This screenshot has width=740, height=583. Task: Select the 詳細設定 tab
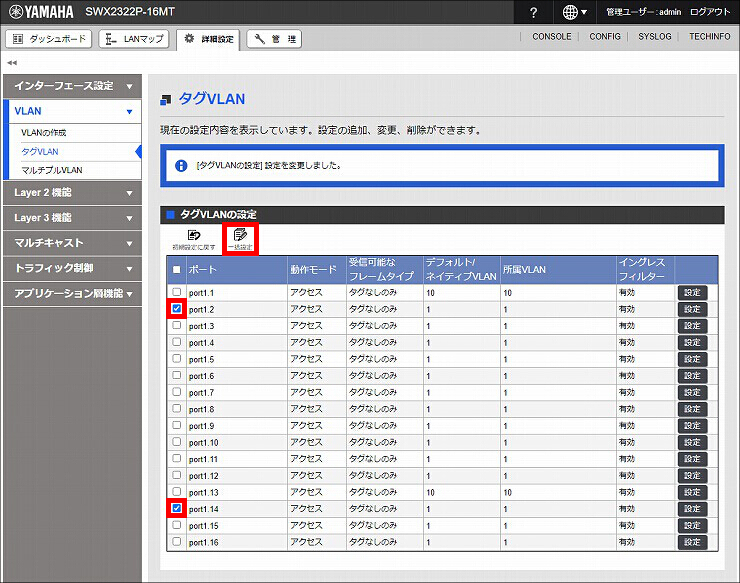[x=208, y=39]
